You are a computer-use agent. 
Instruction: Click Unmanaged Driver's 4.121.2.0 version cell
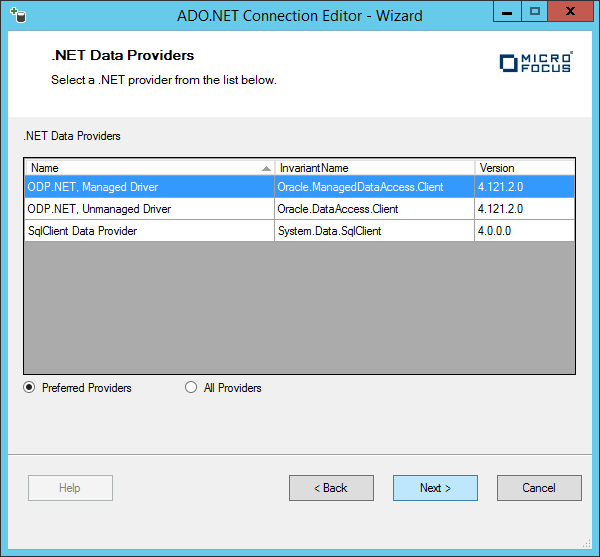(525, 209)
